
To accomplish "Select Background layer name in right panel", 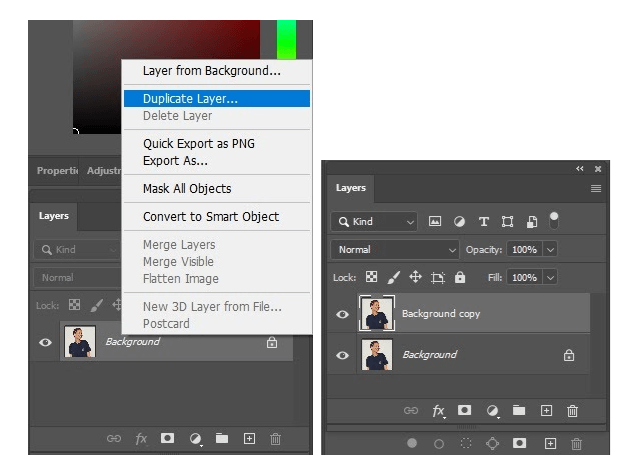I will pos(429,355).
